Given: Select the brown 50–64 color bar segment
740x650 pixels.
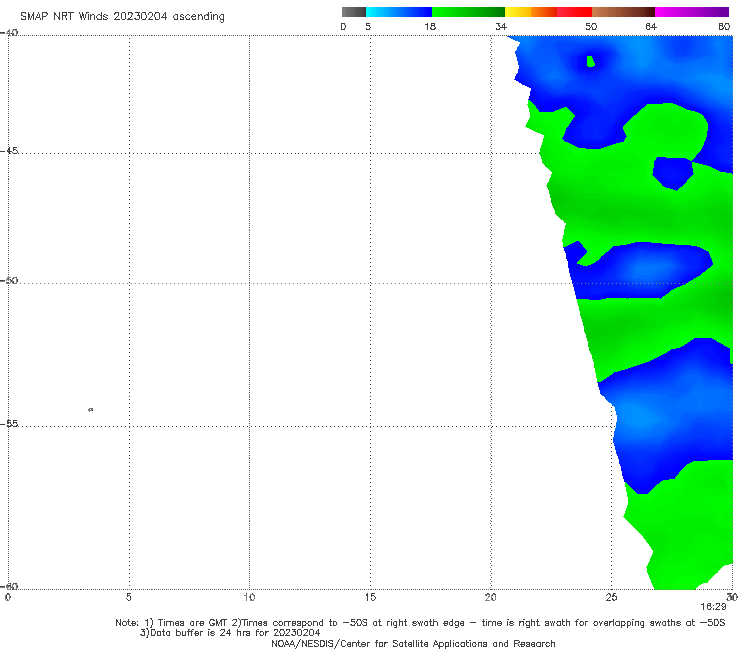Looking at the screenshot, I should click(623, 12).
